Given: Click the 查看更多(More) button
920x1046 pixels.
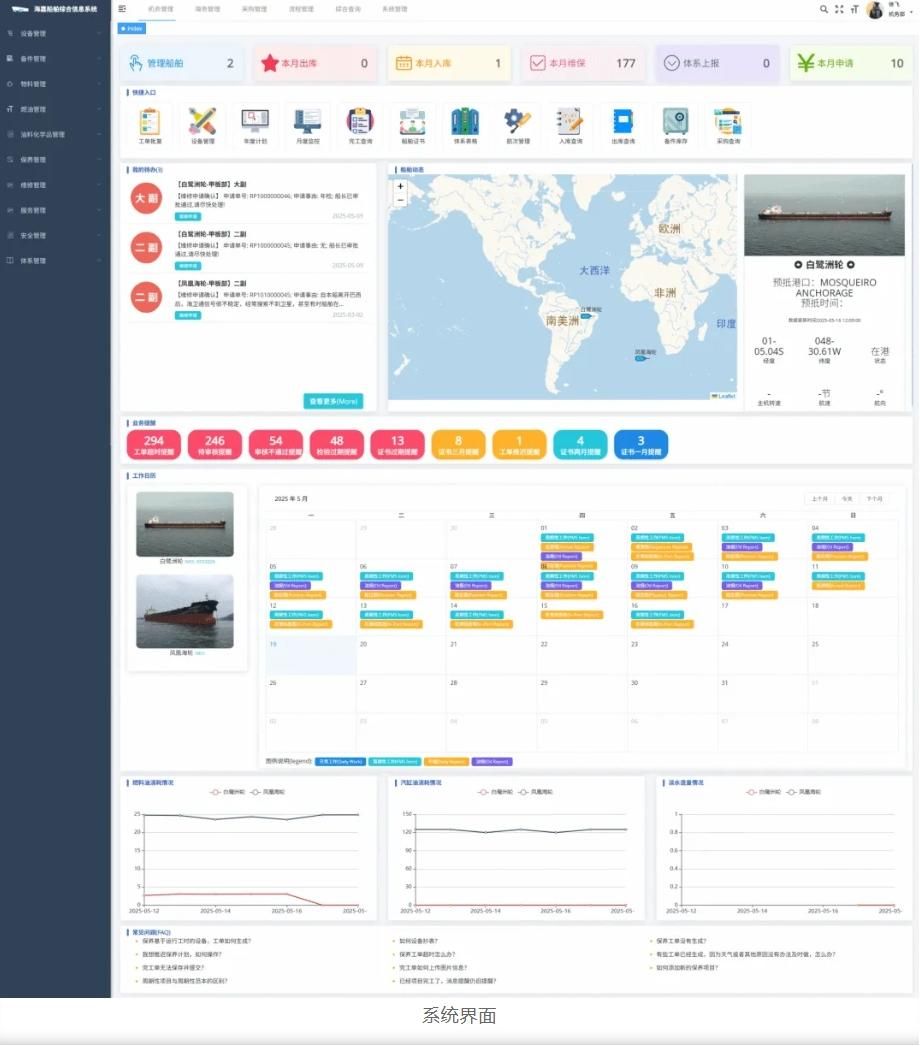Looking at the screenshot, I should 333,401.
